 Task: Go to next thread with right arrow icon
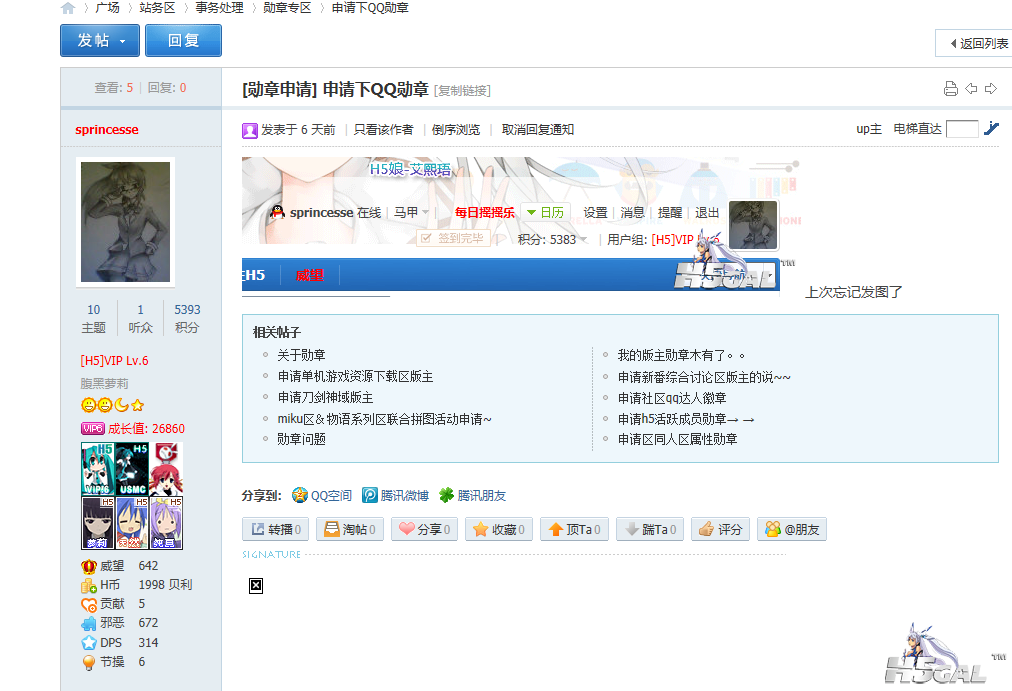[x=991, y=88]
